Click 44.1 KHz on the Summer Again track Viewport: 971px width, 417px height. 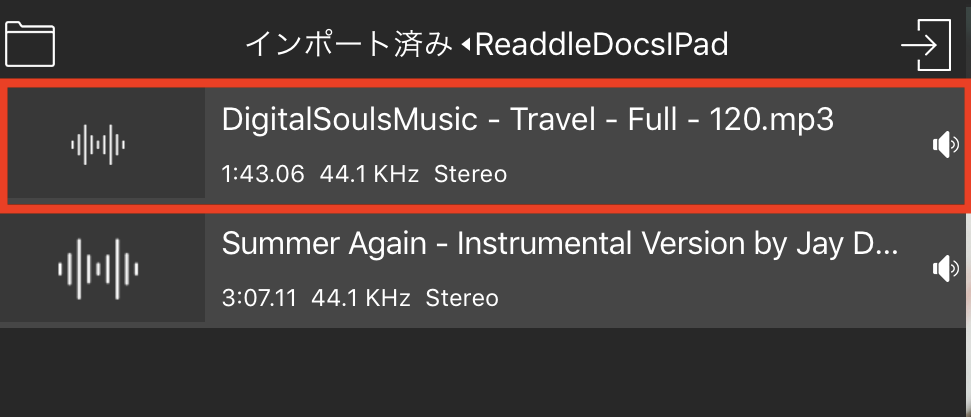pyautogui.click(x=361, y=298)
